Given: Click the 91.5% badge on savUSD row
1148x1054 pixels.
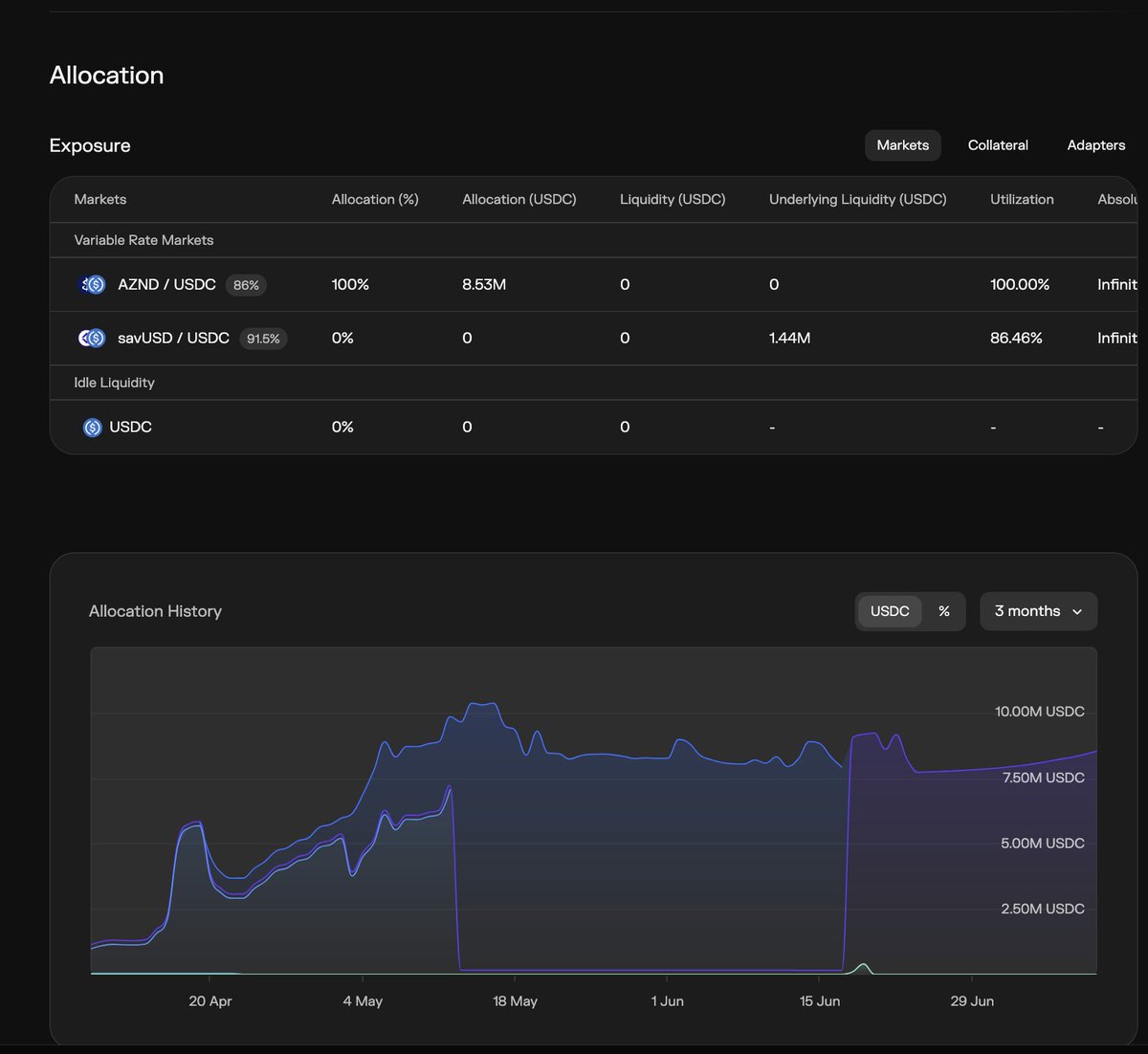Looking at the screenshot, I should 263,339.
